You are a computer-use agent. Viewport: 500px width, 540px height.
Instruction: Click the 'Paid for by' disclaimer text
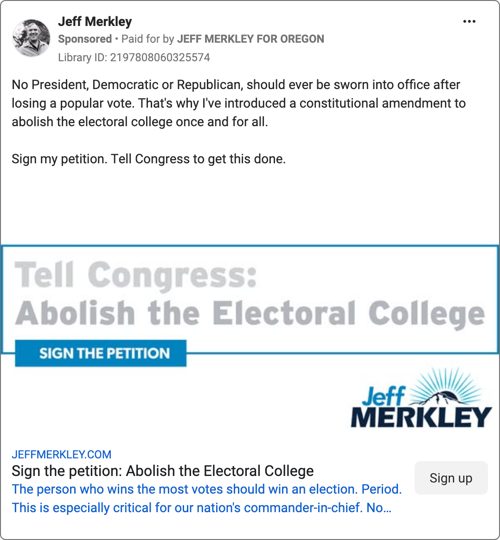tap(147, 39)
